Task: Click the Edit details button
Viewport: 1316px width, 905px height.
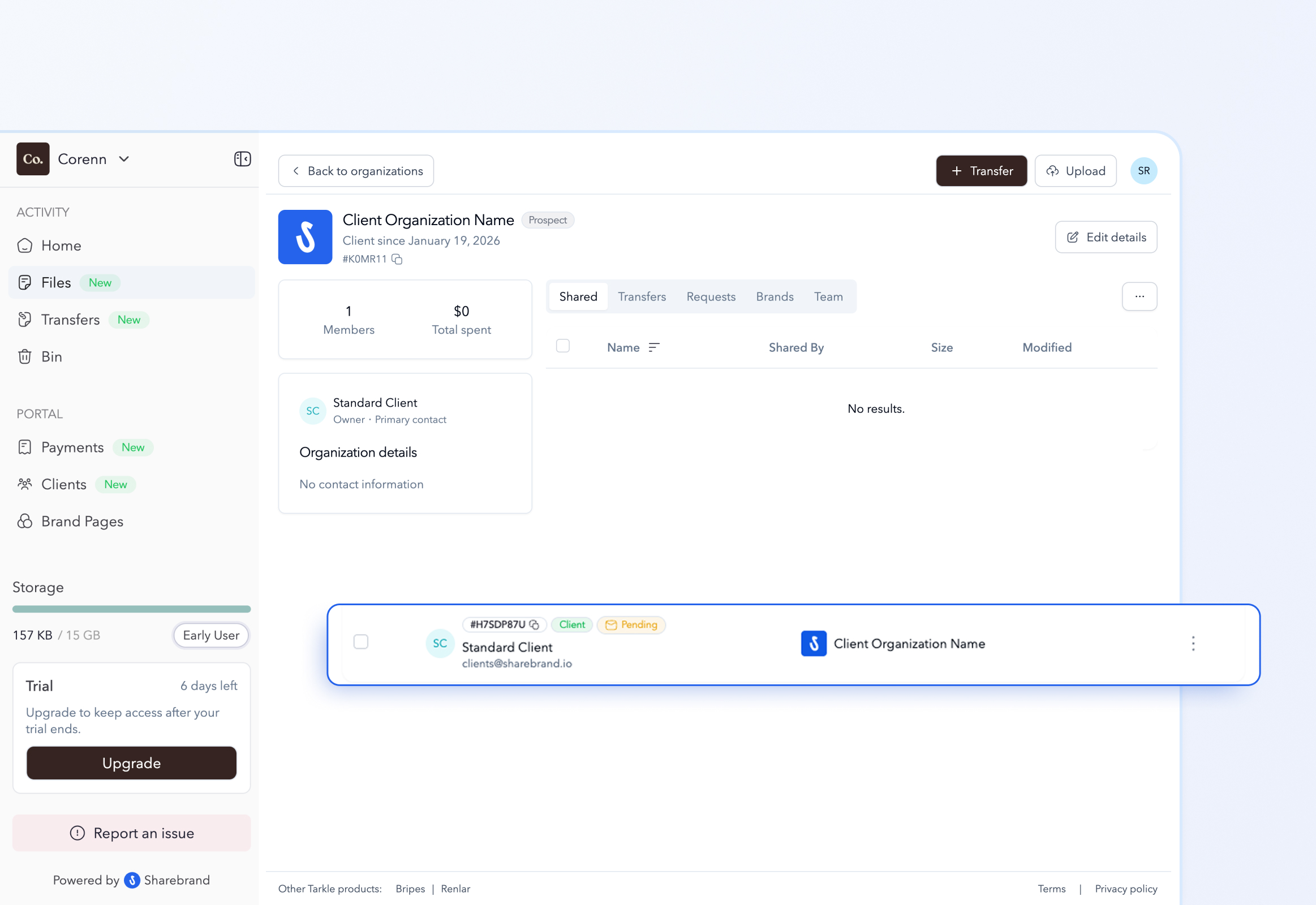Action: click(1105, 237)
